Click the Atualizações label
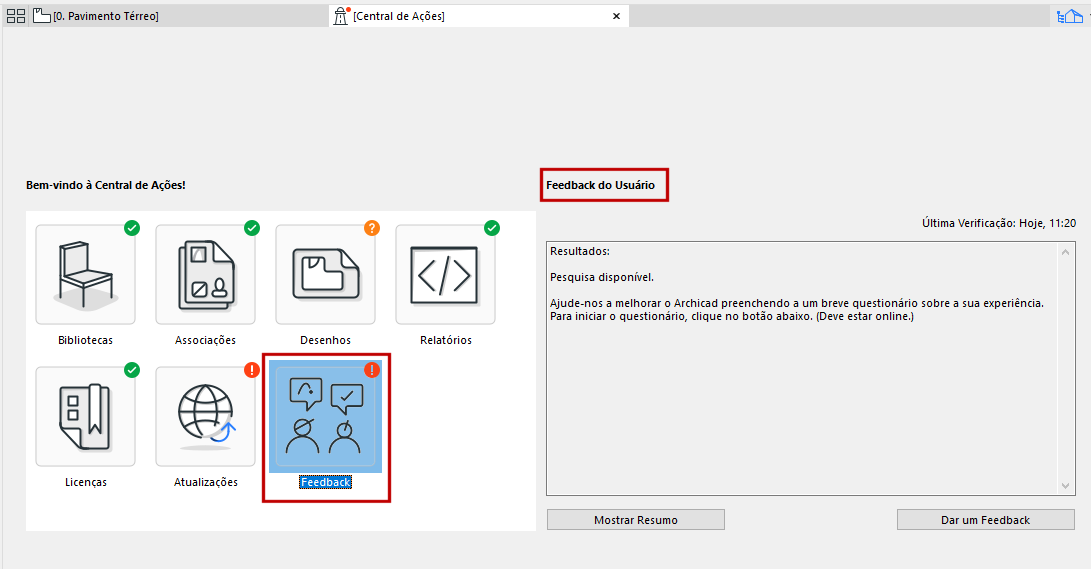Image resolution: width=1091 pixels, height=569 pixels. pyautogui.click(x=206, y=482)
